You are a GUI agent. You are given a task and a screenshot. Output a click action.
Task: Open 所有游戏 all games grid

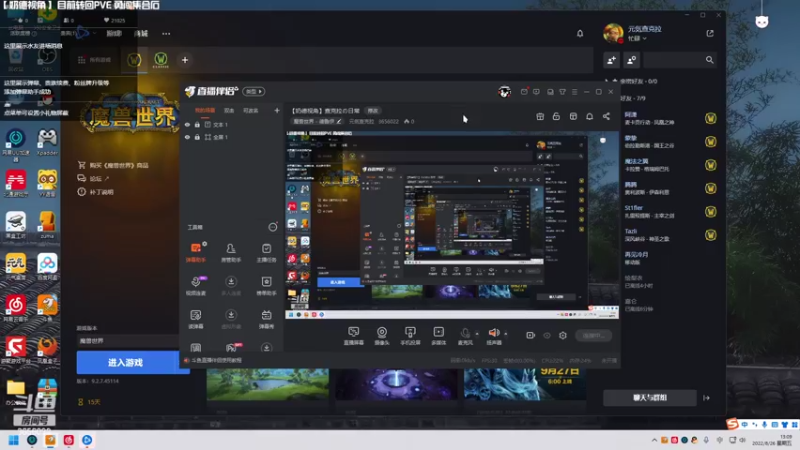(x=94, y=60)
